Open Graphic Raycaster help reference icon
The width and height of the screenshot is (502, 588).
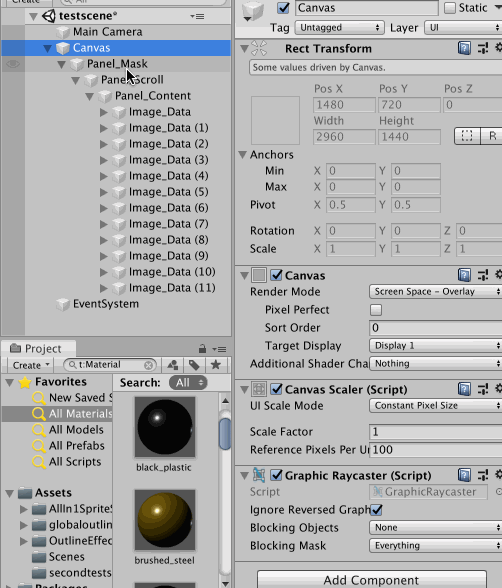(x=464, y=476)
